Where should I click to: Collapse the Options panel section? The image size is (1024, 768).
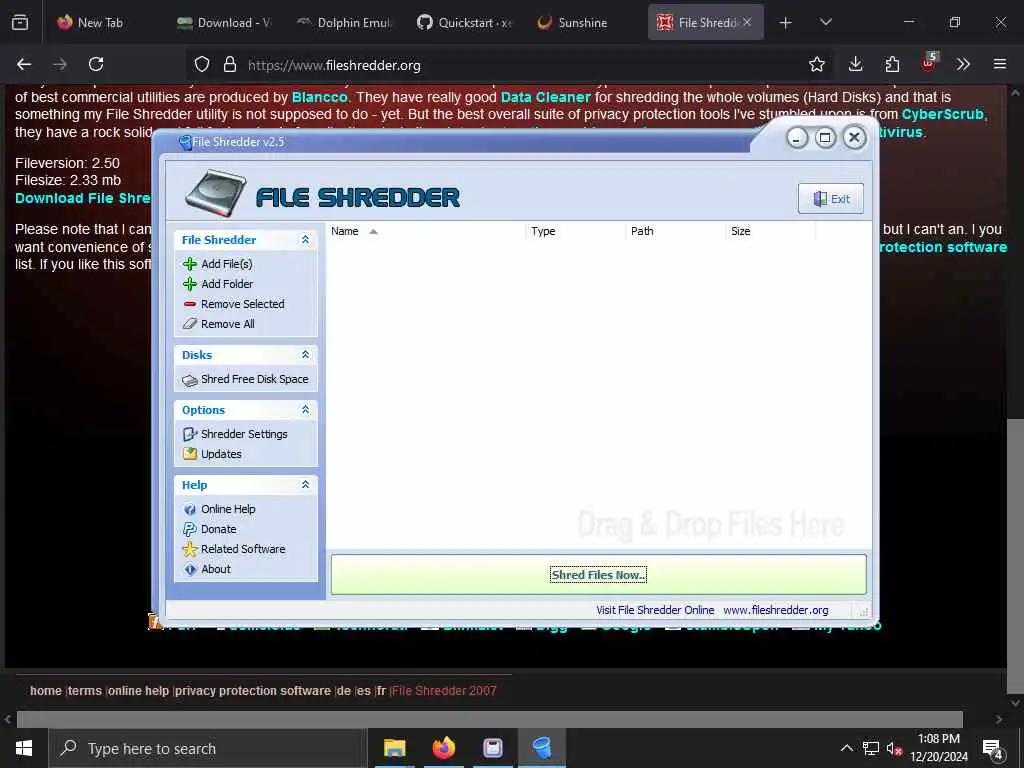[x=305, y=409]
